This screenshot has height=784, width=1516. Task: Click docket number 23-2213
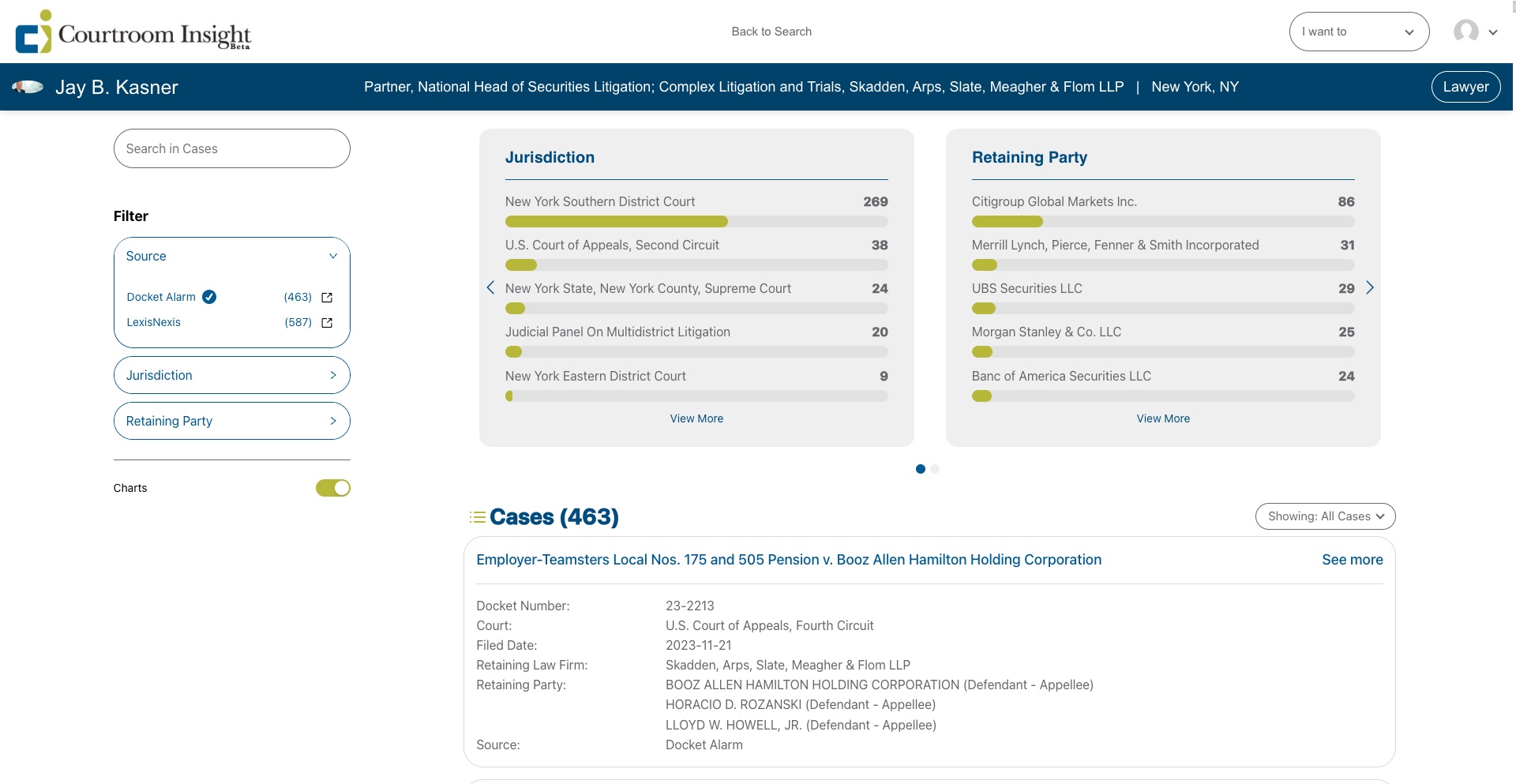point(689,606)
